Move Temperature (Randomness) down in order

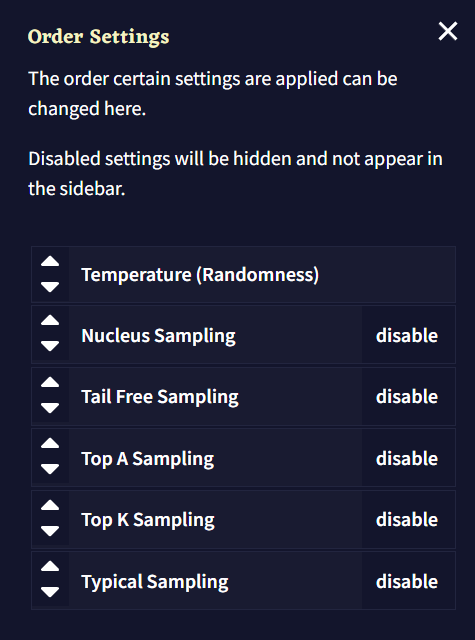tap(50, 287)
